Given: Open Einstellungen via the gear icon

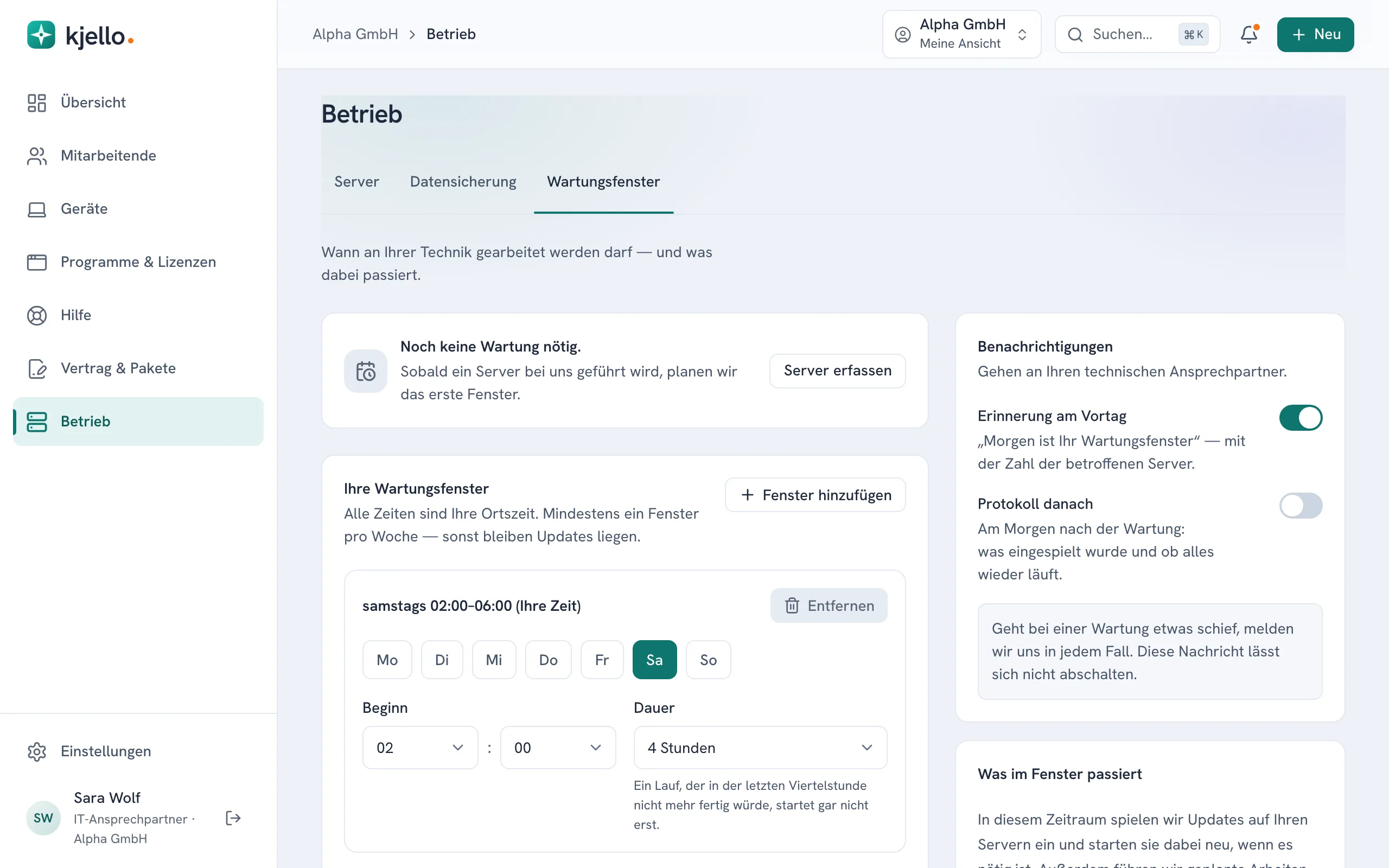Looking at the screenshot, I should (x=37, y=751).
